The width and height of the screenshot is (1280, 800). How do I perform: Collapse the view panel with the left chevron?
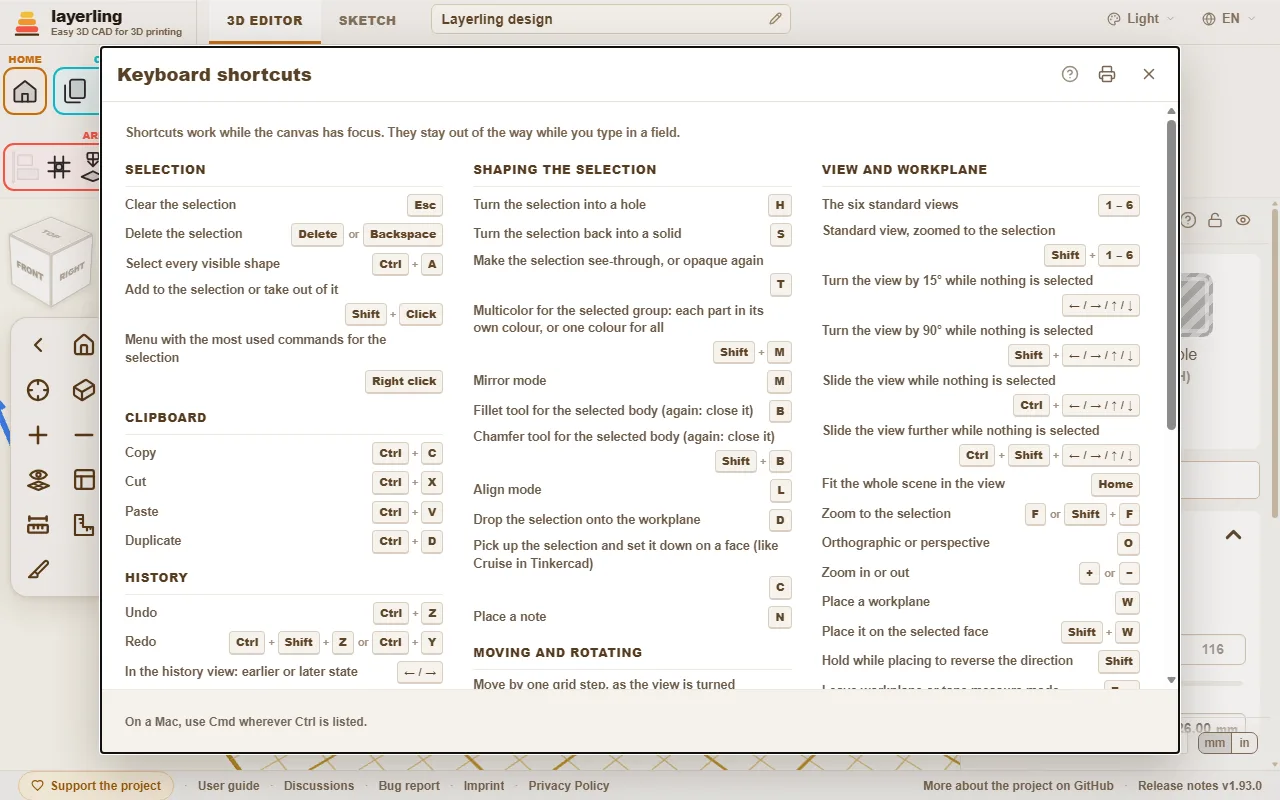(x=38, y=345)
